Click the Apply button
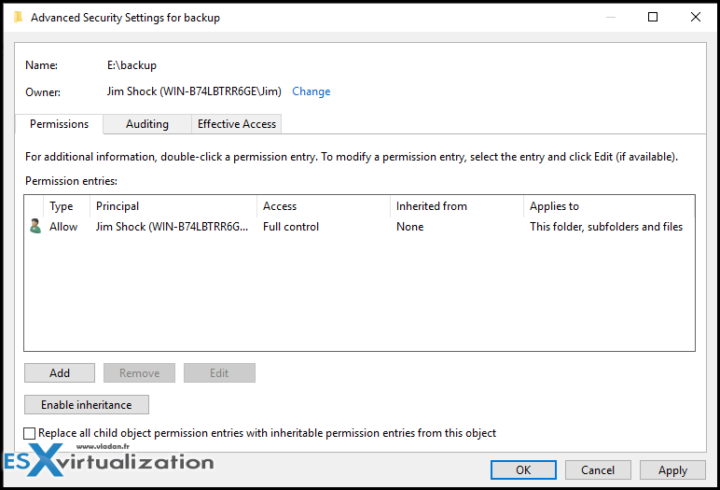 click(673, 470)
